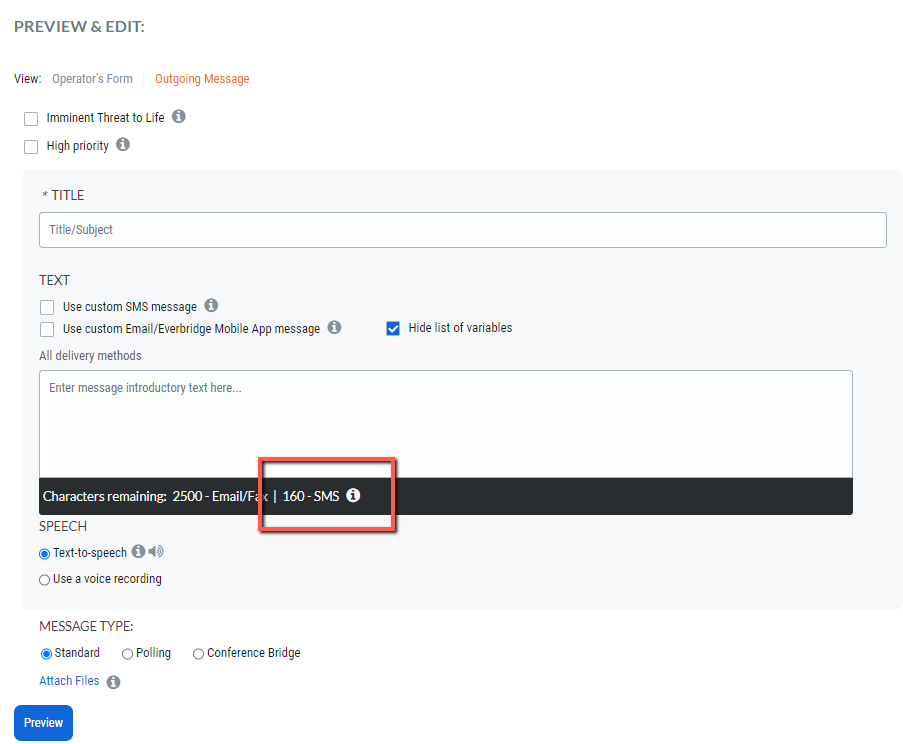Screen dimensions: 903x744
Task: Open the Attach Files info icon
Action: 113,681
